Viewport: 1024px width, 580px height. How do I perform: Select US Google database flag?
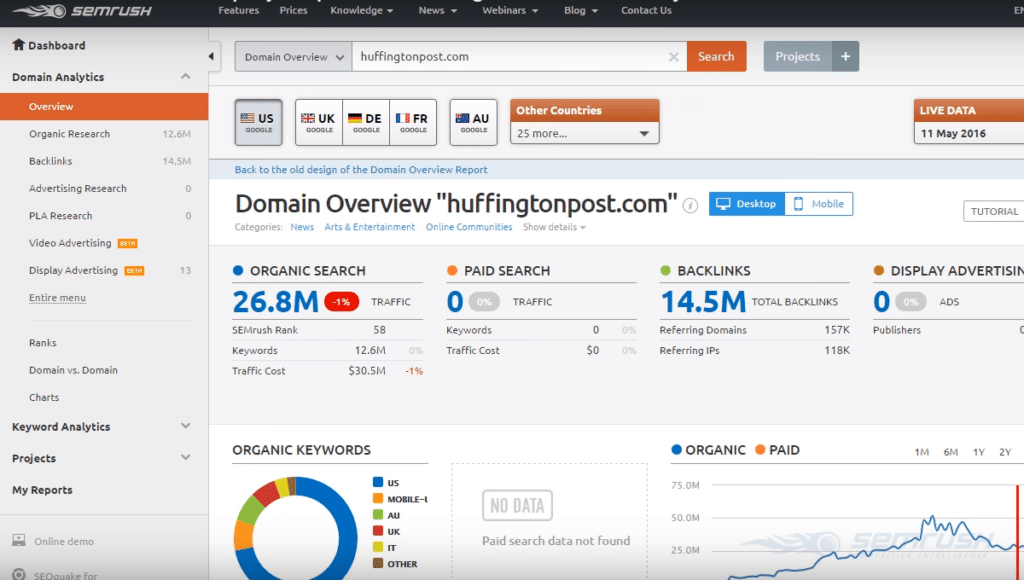(x=259, y=122)
